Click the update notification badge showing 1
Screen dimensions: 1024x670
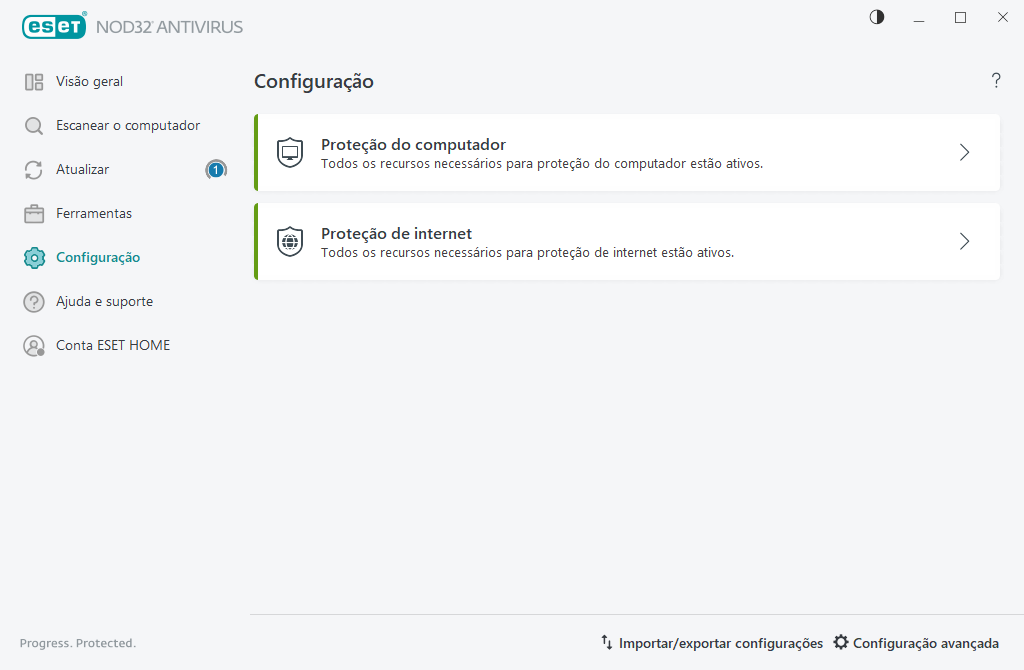(216, 169)
